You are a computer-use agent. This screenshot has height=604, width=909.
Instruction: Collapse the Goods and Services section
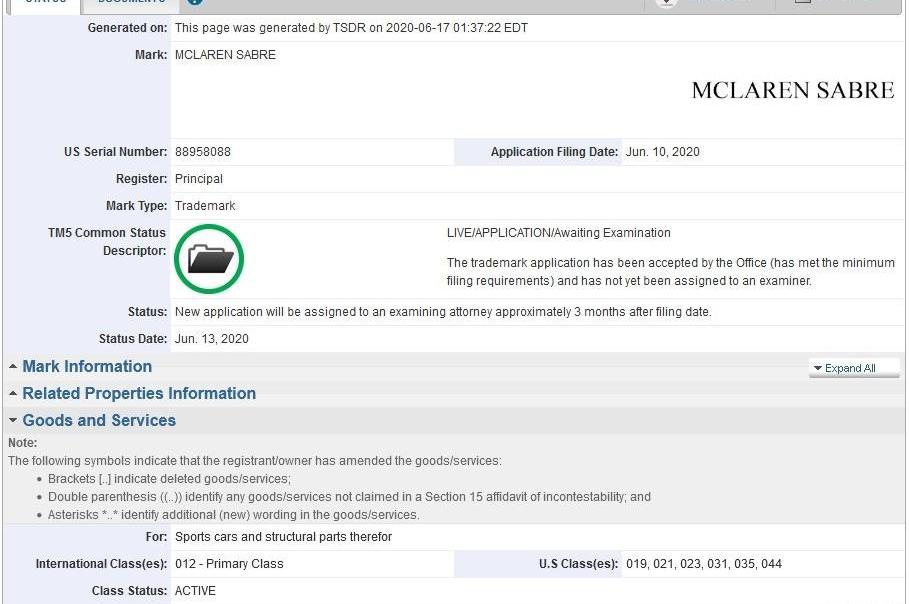coord(99,420)
